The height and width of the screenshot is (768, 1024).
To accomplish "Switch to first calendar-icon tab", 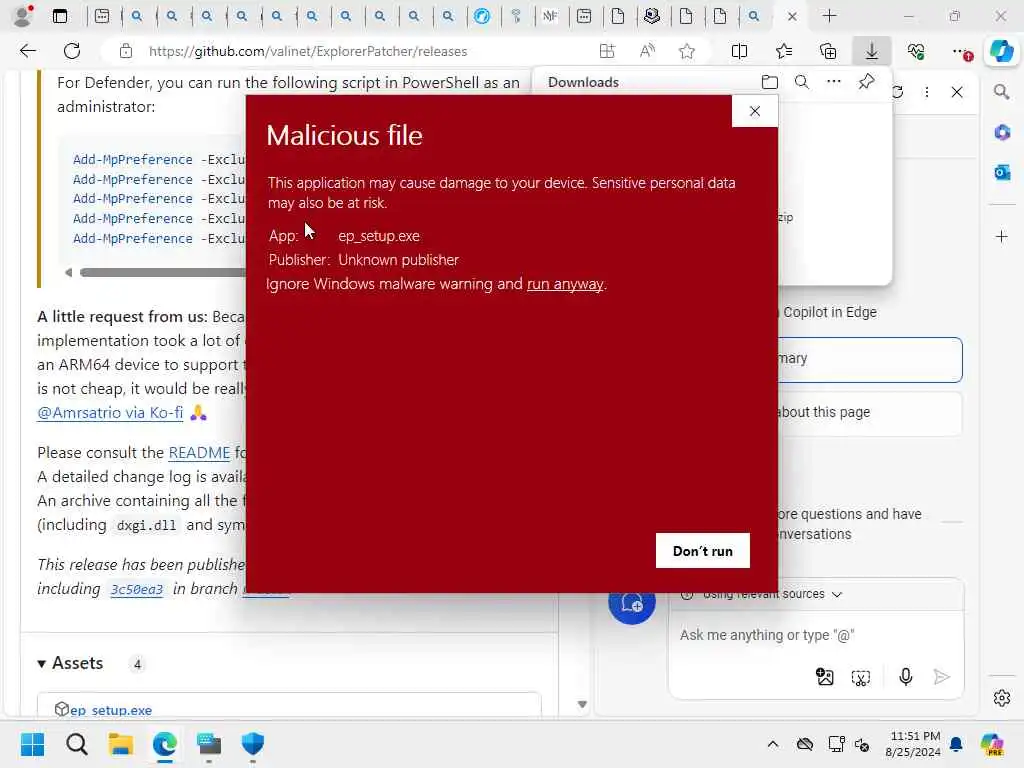I will click(102, 16).
